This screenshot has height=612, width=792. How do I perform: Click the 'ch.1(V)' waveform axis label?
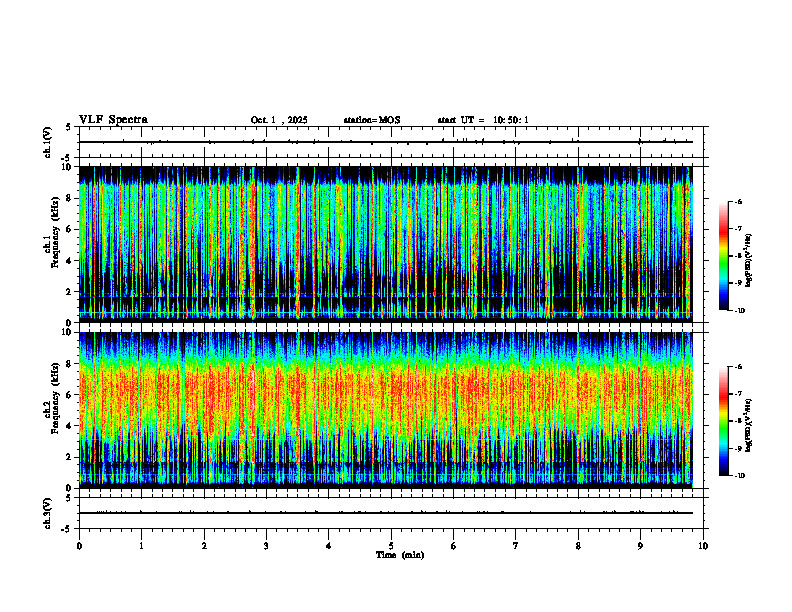[x=47, y=142]
